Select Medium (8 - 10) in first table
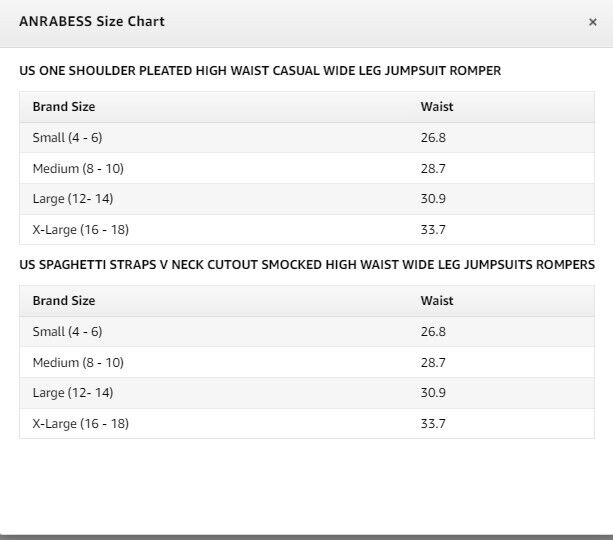Image resolution: width=613 pixels, height=540 pixels. [78, 169]
